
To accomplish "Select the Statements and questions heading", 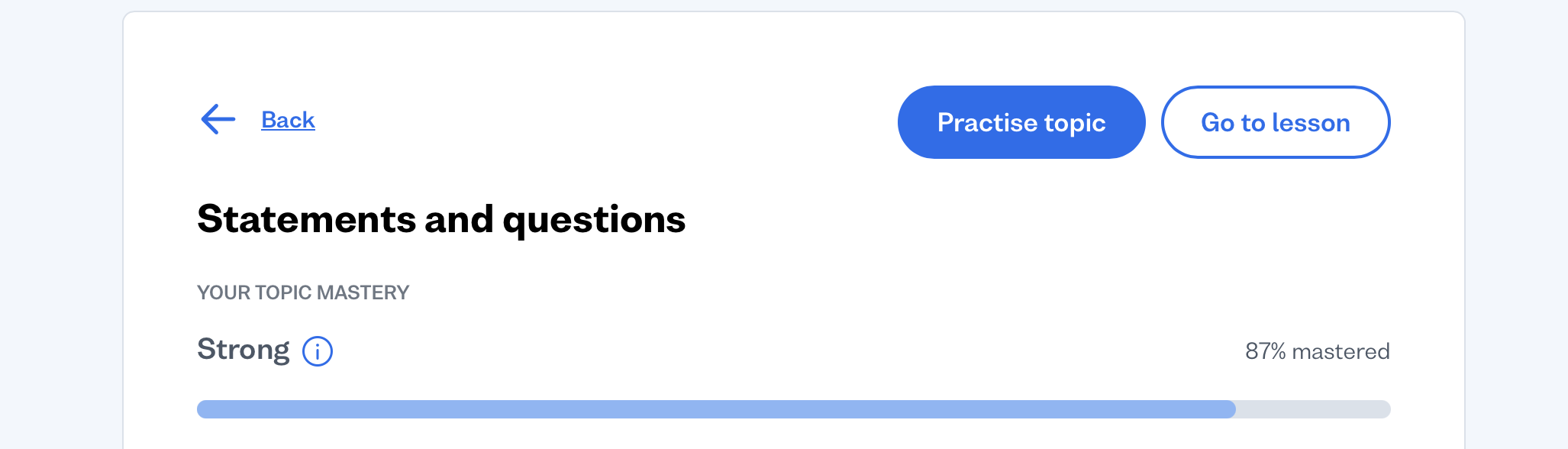I will click(441, 220).
